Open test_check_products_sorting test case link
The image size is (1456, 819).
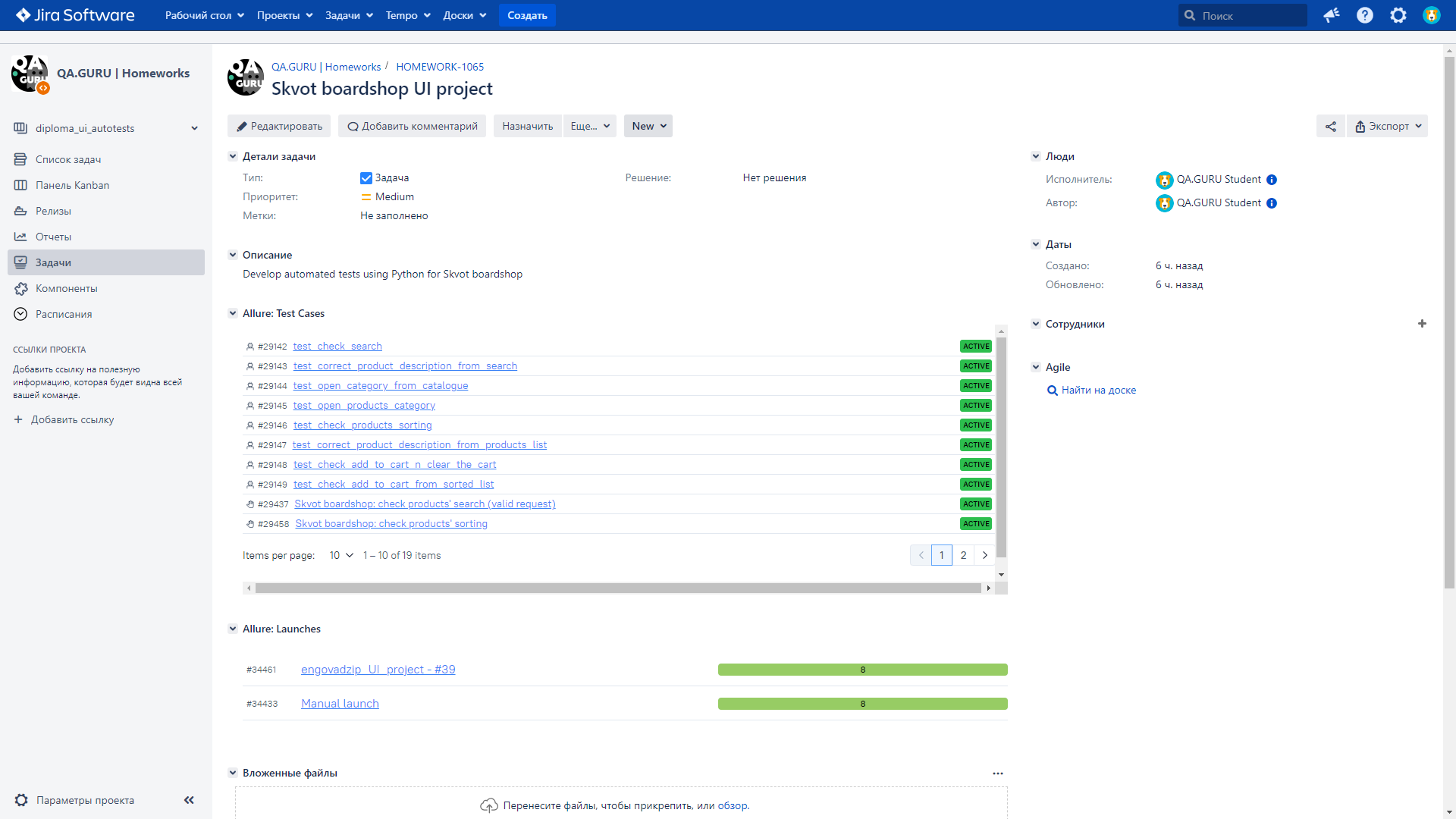(362, 425)
